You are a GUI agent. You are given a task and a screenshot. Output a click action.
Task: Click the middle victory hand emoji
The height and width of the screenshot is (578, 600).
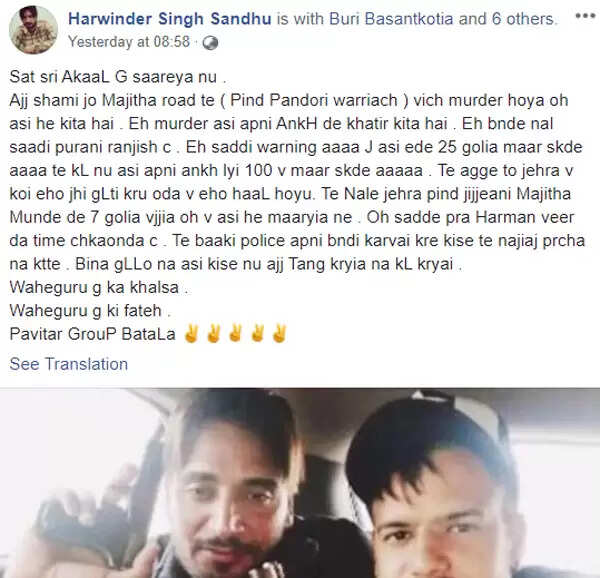pyautogui.click(x=235, y=334)
